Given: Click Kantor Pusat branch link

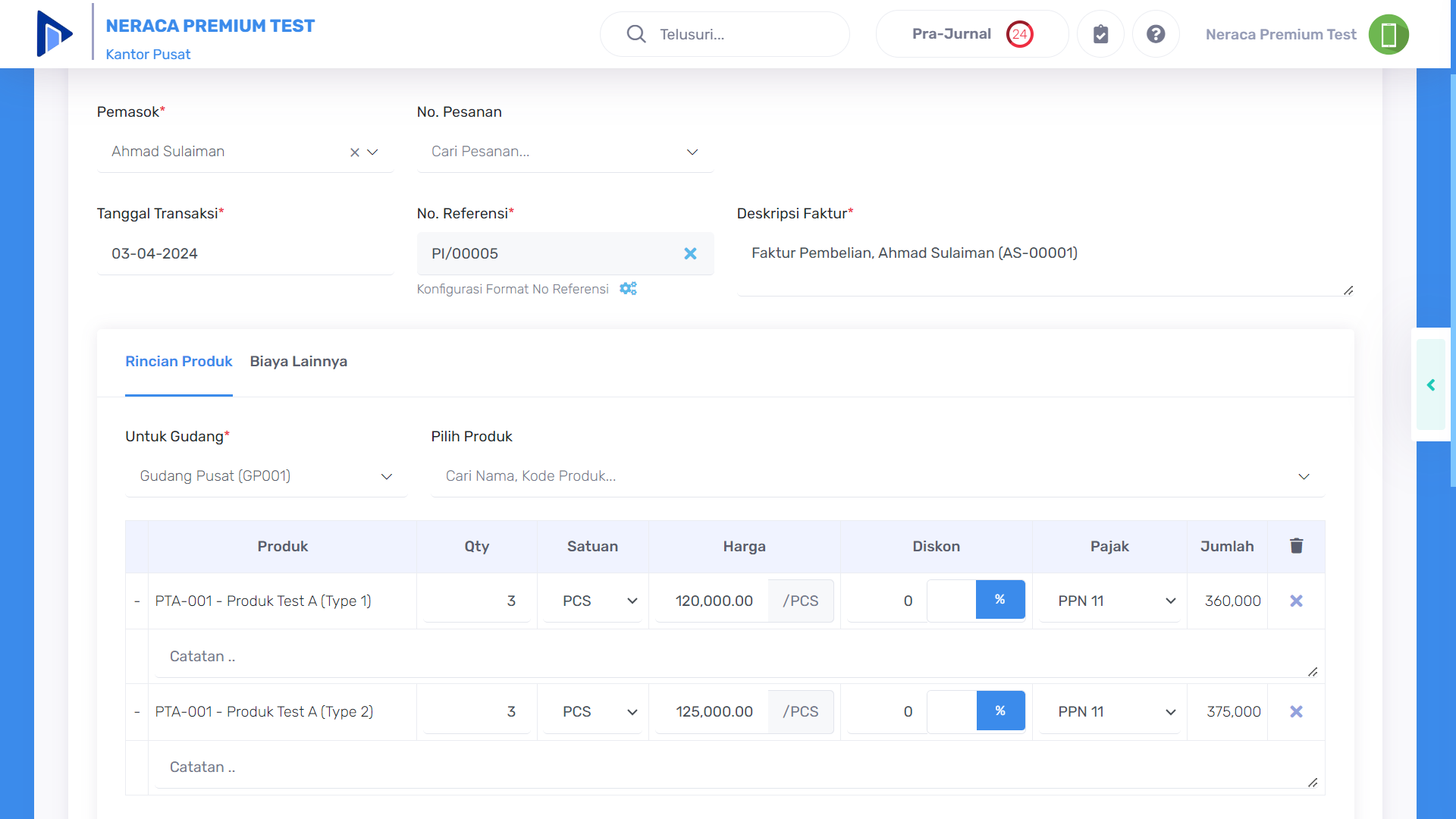Looking at the screenshot, I should point(148,55).
